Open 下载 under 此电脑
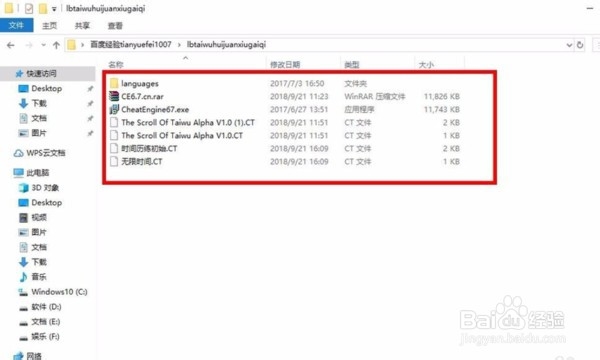Viewport: 600px width, 360px height. coord(39,262)
